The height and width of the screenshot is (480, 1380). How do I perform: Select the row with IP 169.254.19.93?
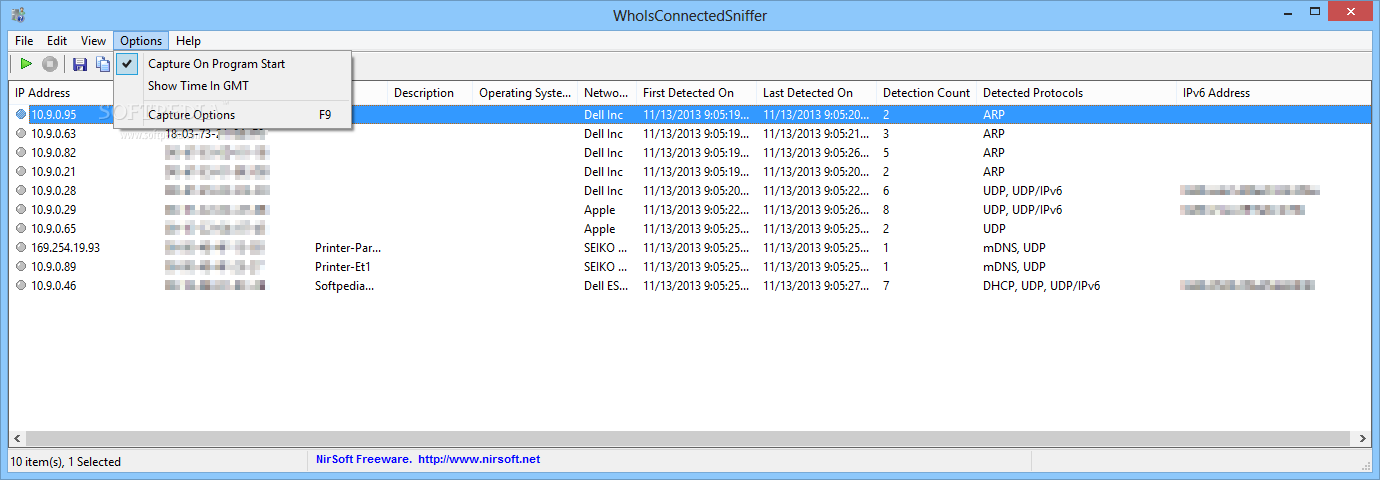[x=690, y=248]
